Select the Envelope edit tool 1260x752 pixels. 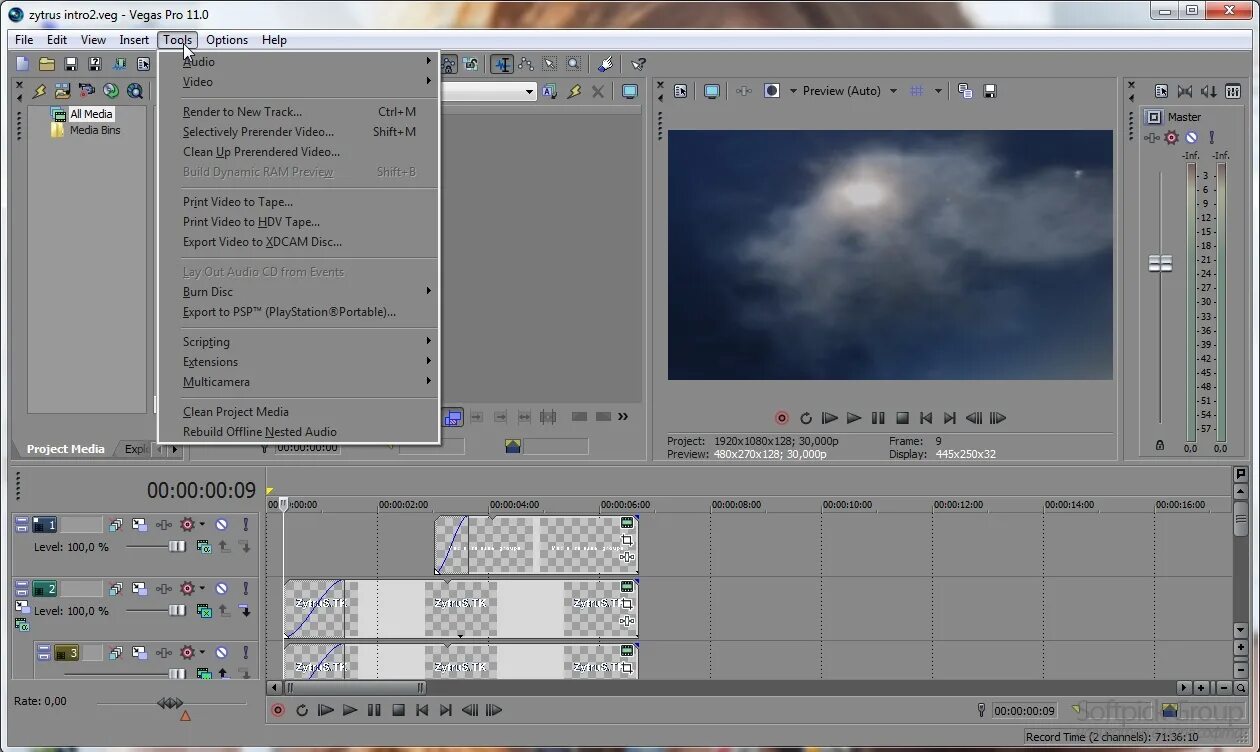click(526, 64)
